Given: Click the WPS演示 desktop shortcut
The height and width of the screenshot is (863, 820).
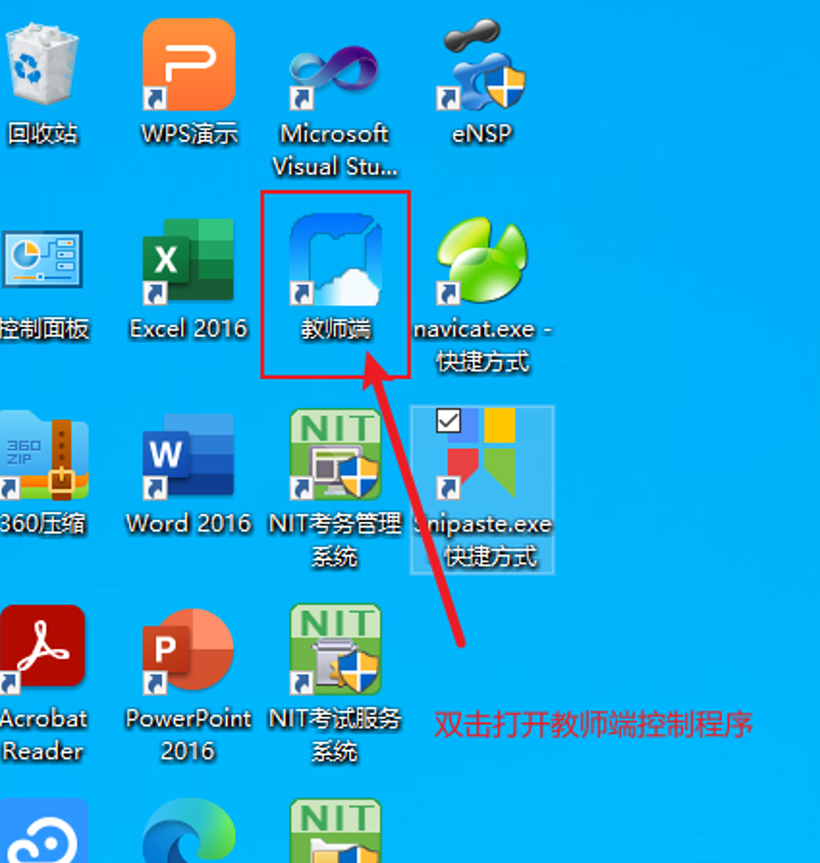Looking at the screenshot, I should point(188,65).
